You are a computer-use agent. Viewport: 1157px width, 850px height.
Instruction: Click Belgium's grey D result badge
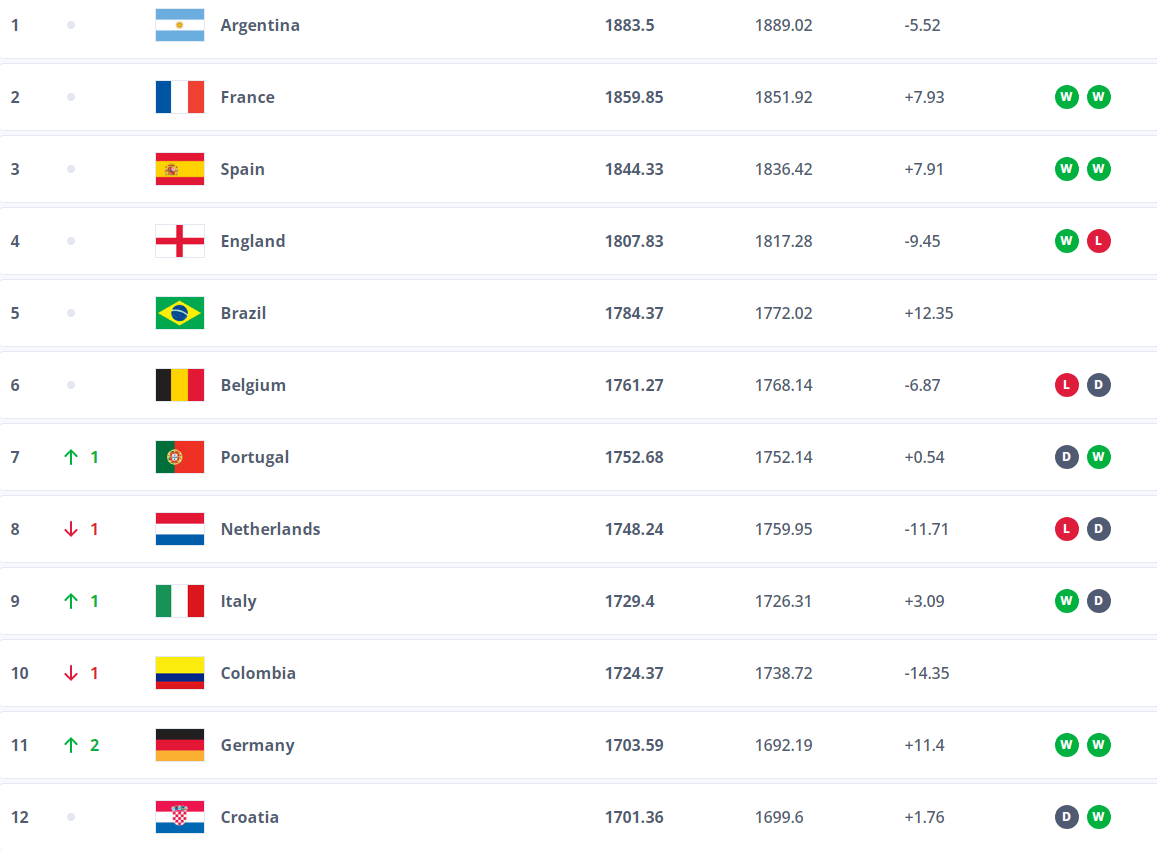(1099, 385)
